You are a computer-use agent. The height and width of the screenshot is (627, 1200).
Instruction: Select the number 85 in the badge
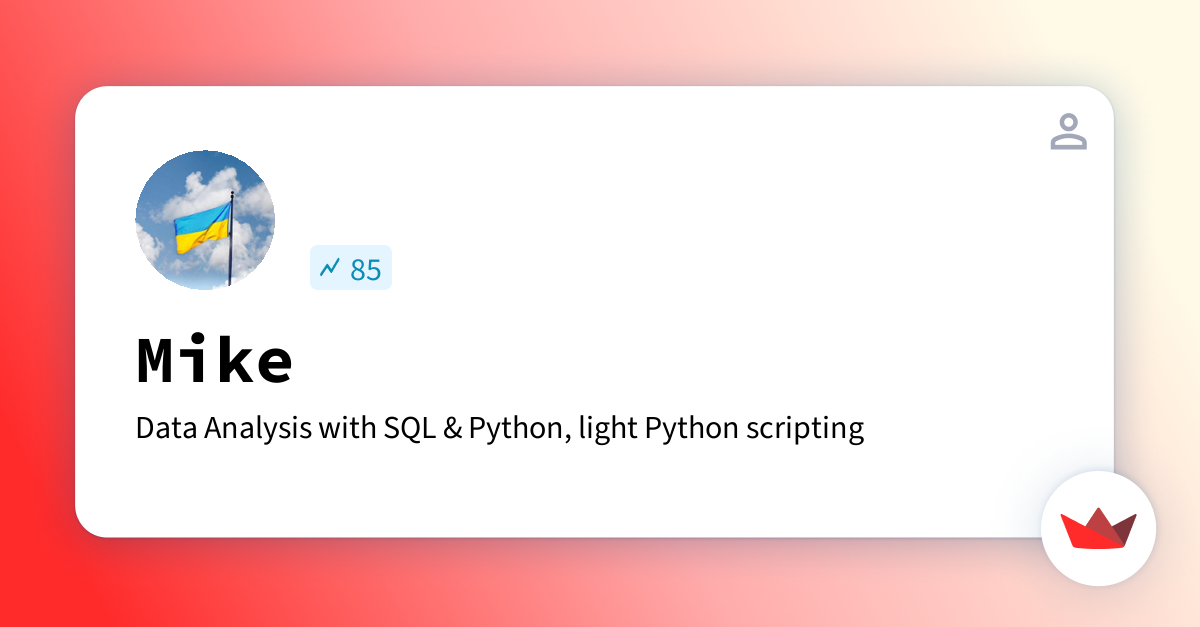pyautogui.click(x=365, y=269)
